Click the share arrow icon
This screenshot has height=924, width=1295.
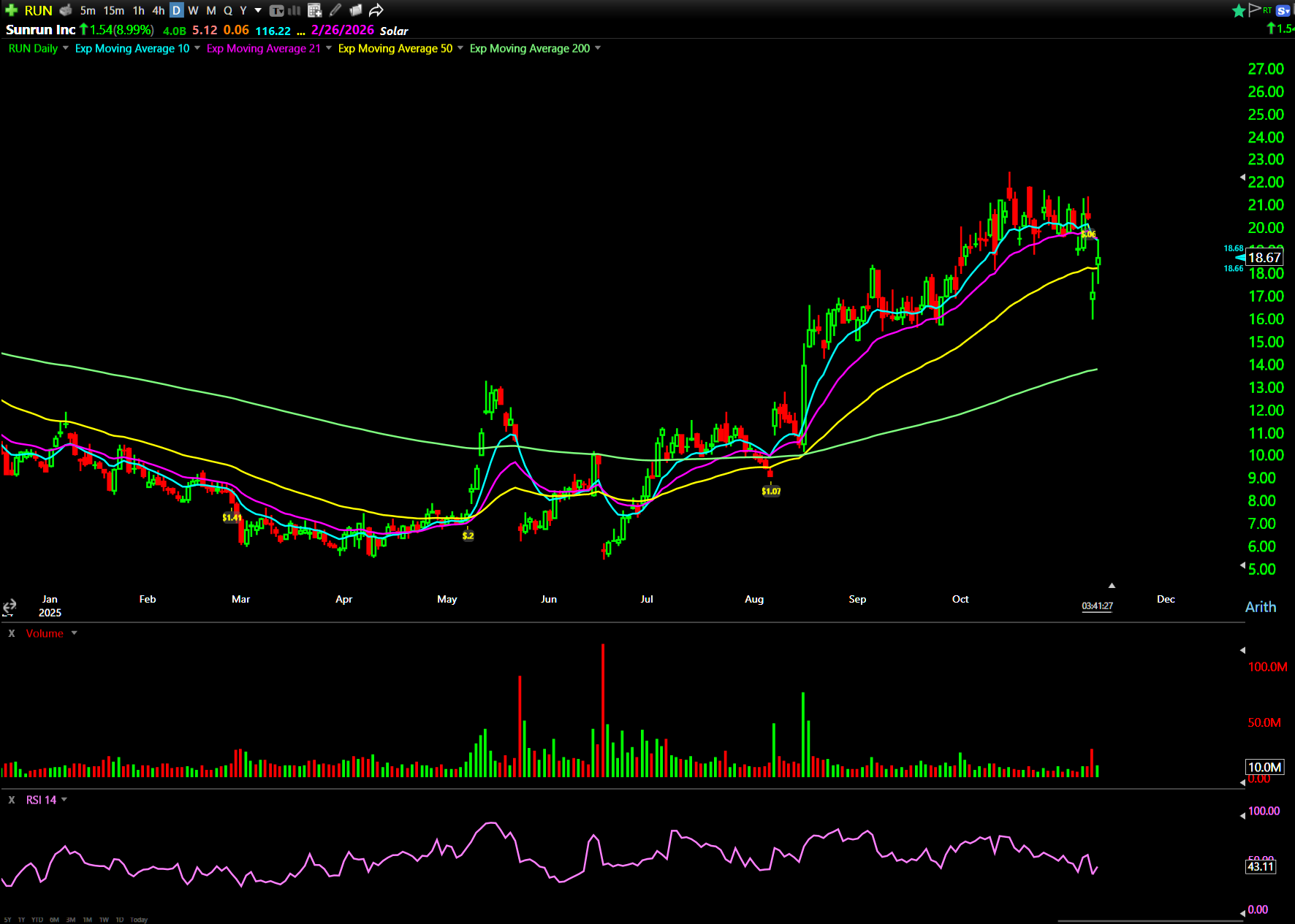coord(376,10)
